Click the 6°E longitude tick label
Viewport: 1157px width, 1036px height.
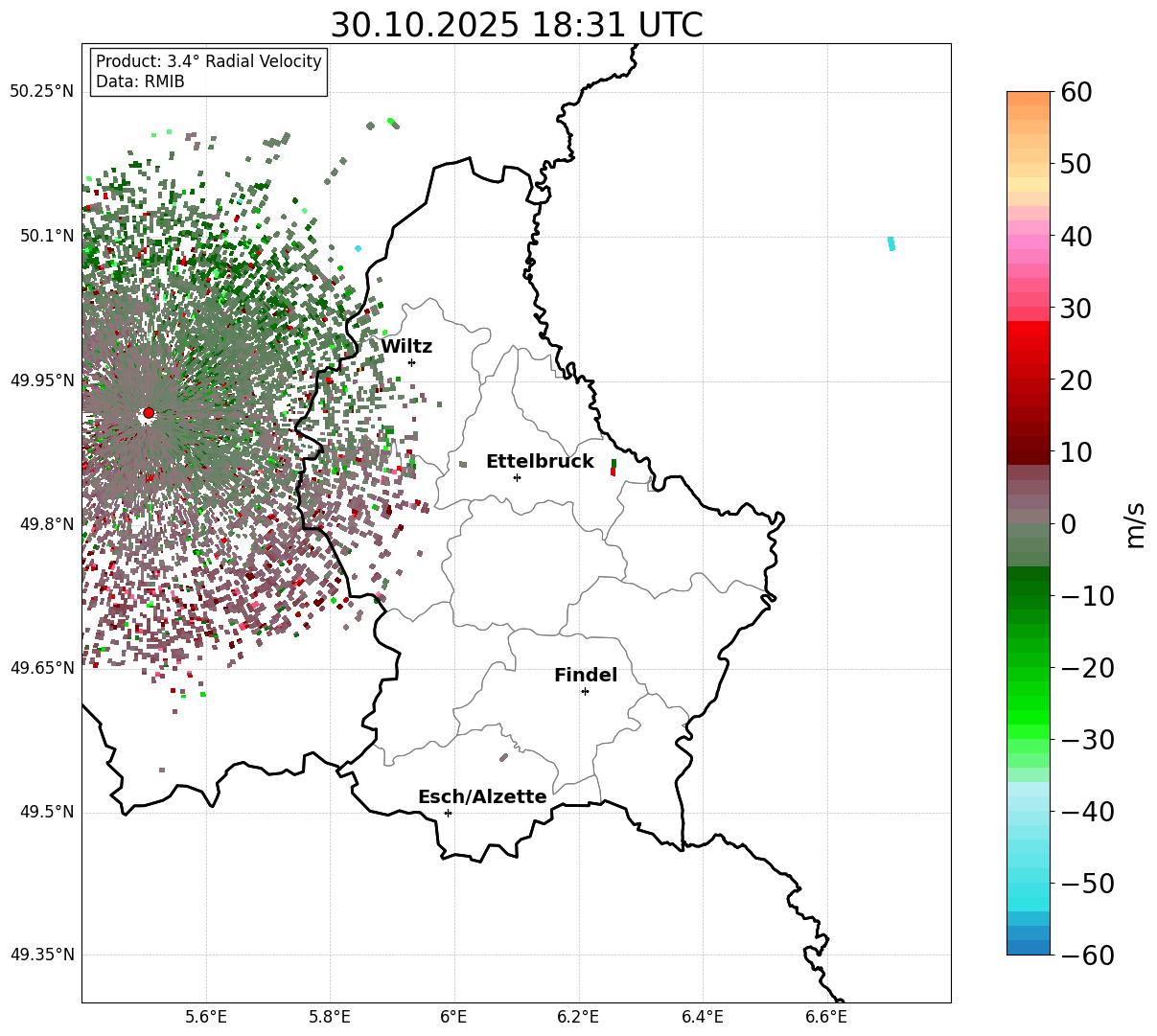[x=453, y=1017]
